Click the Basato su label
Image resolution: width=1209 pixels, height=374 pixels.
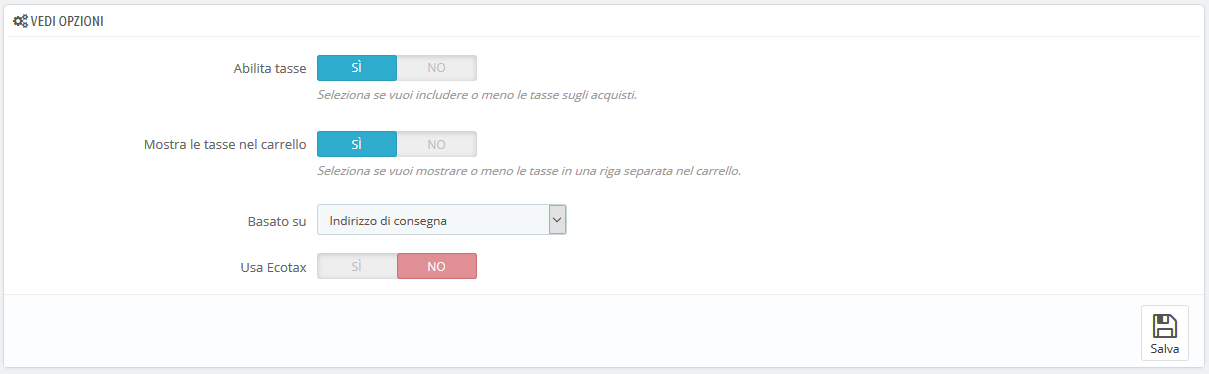click(277, 221)
